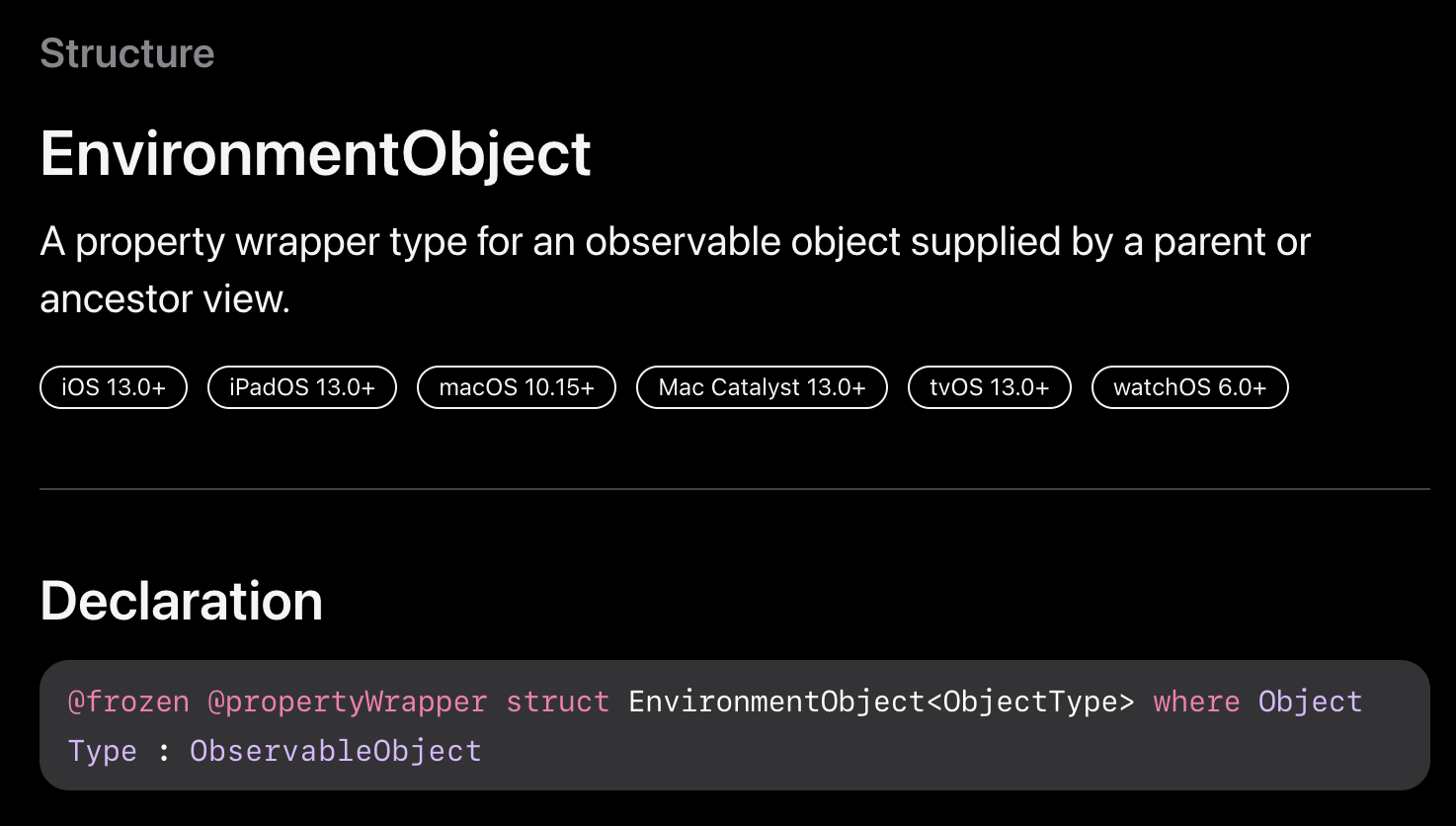Click the gray Structure label
Screen dimensions: 1456x826
127,53
